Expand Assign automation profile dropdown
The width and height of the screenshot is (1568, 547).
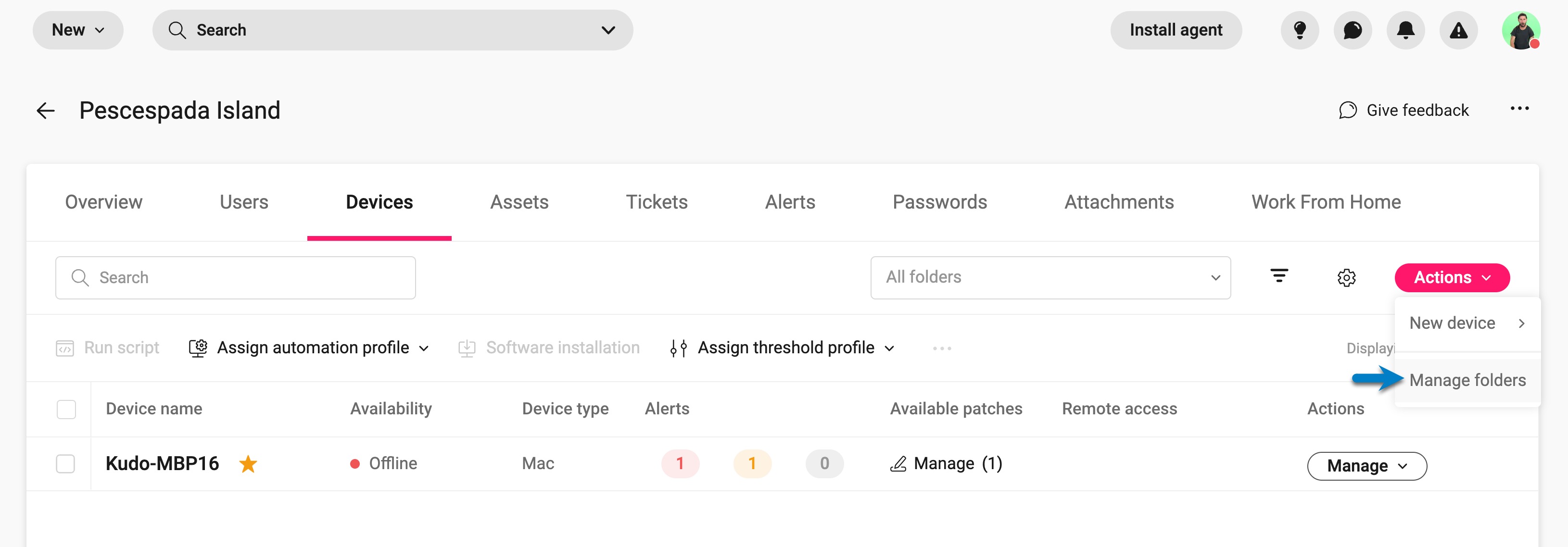click(309, 348)
